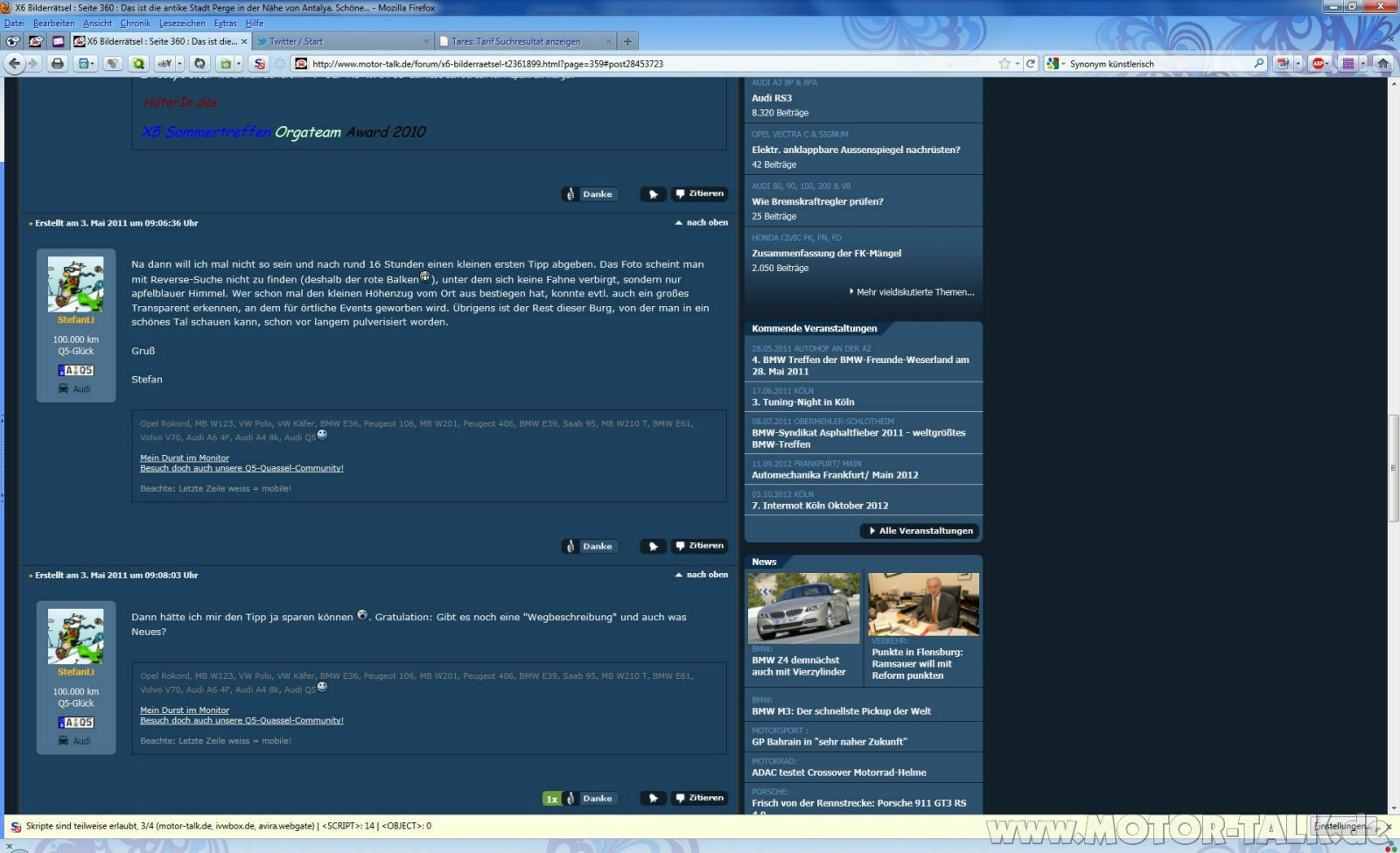1400x853 pixels.
Task: Open the dropdown arrow beside the bookmark star
Action: [1018, 64]
